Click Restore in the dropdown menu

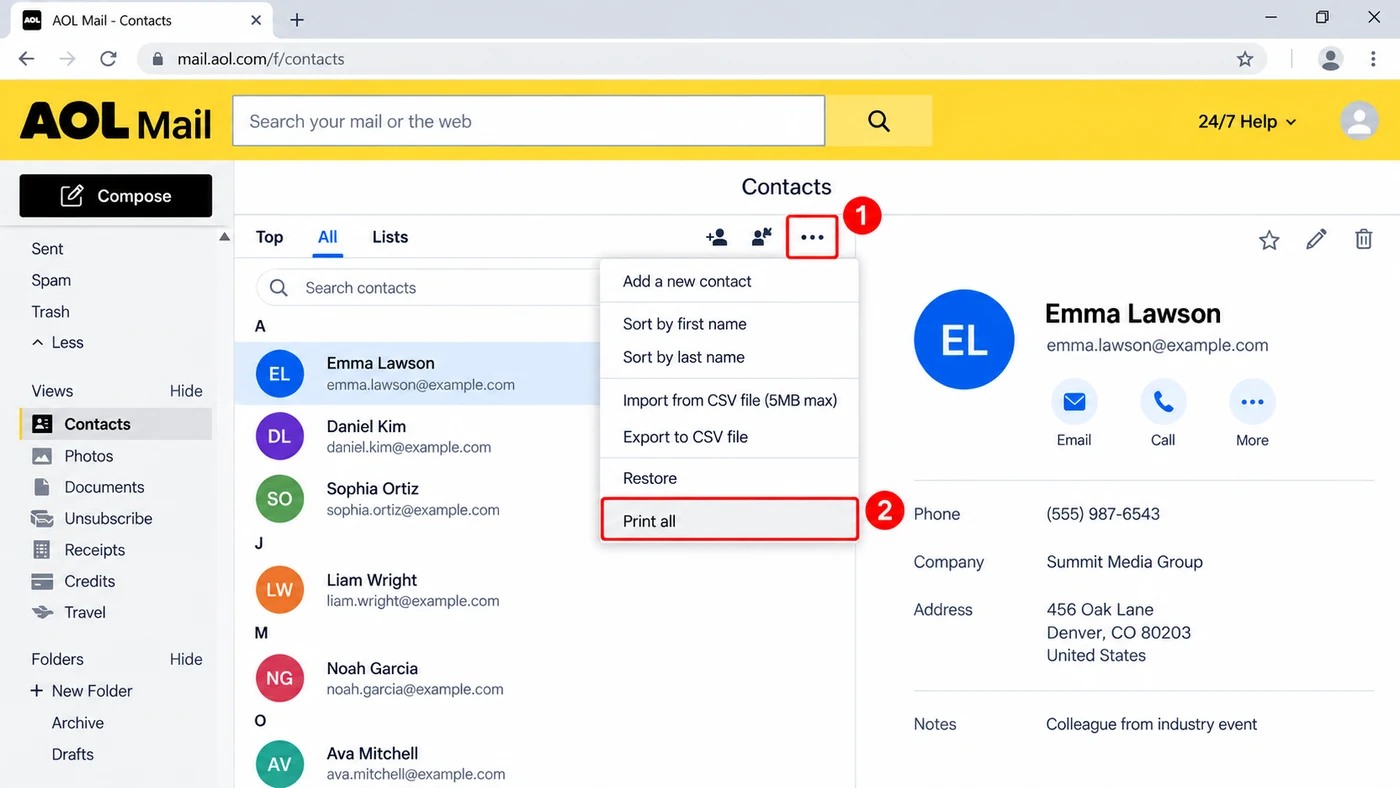point(729,478)
